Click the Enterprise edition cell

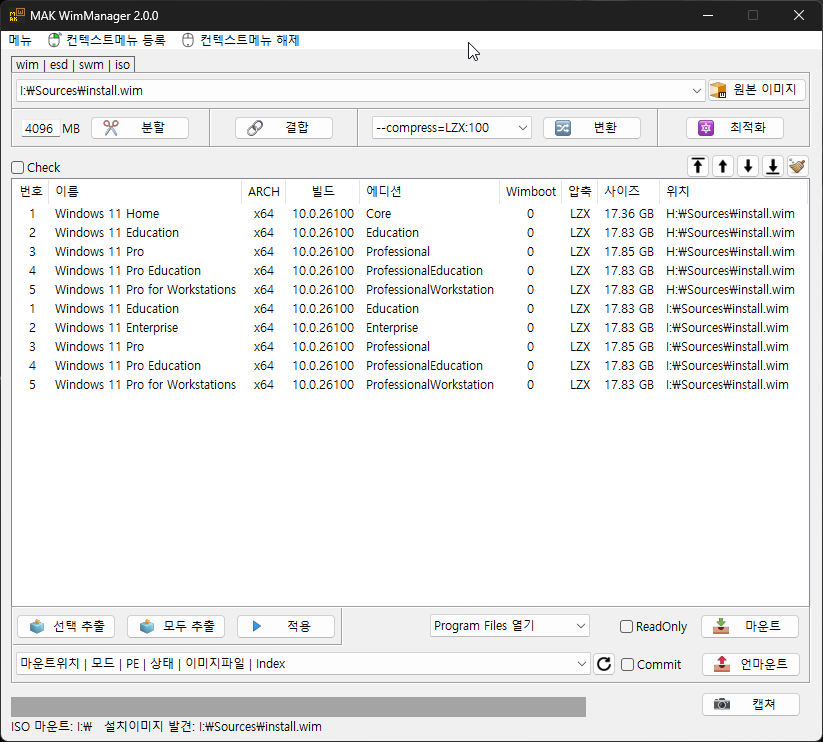pos(392,327)
